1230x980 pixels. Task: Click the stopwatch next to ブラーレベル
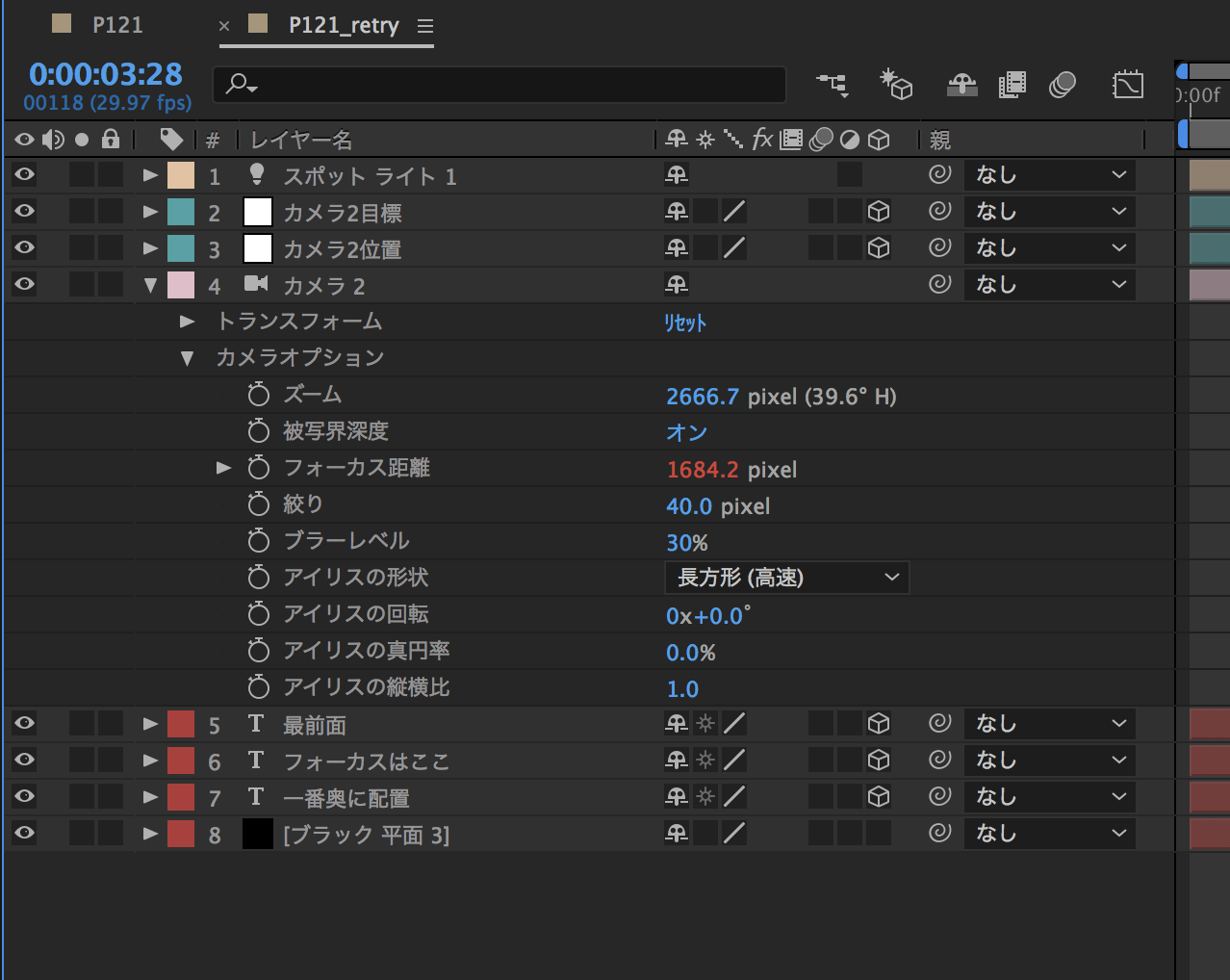coord(258,541)
